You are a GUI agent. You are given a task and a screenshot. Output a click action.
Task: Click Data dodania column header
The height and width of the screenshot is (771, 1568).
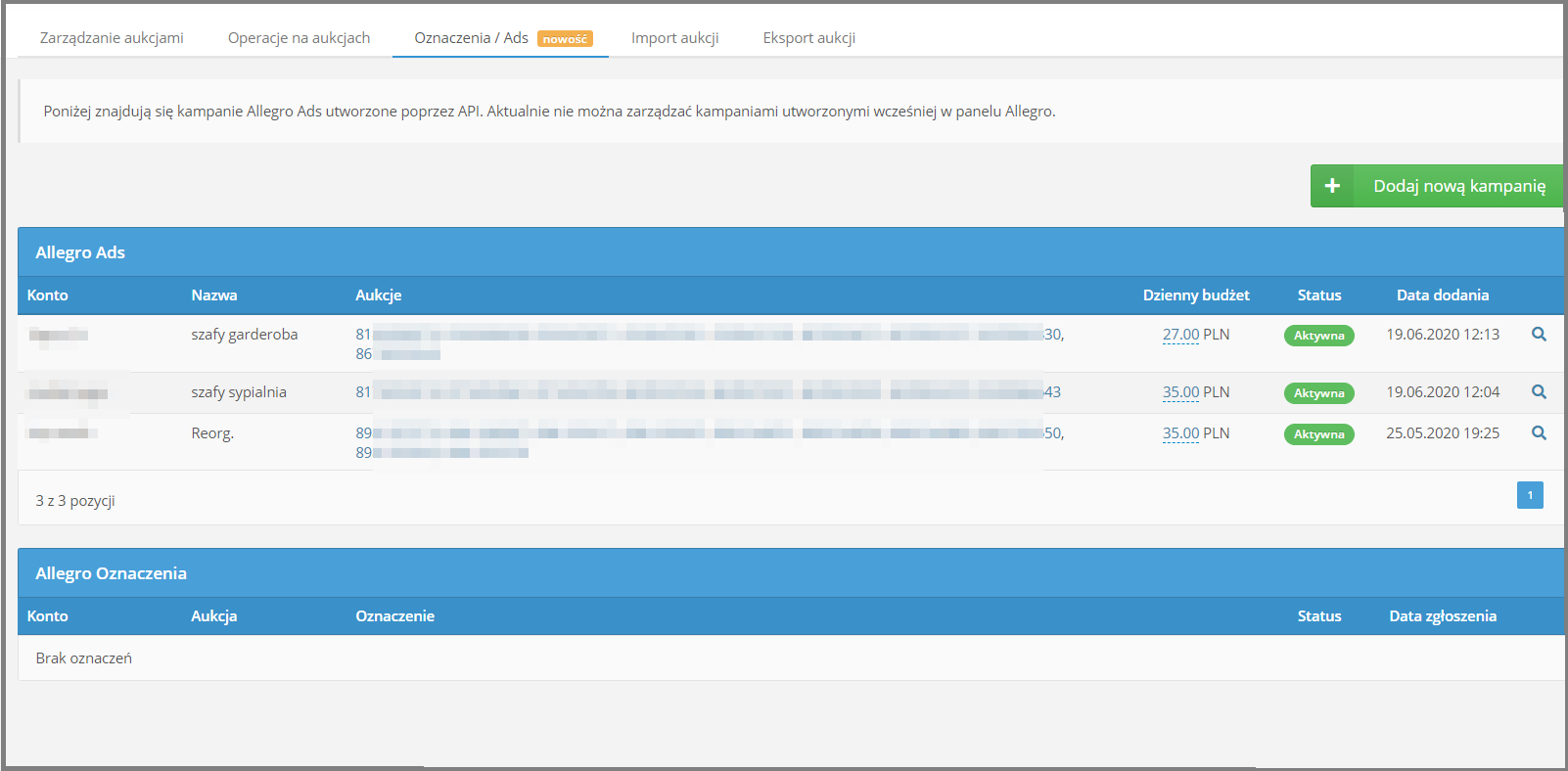(x=1443, y=295)
